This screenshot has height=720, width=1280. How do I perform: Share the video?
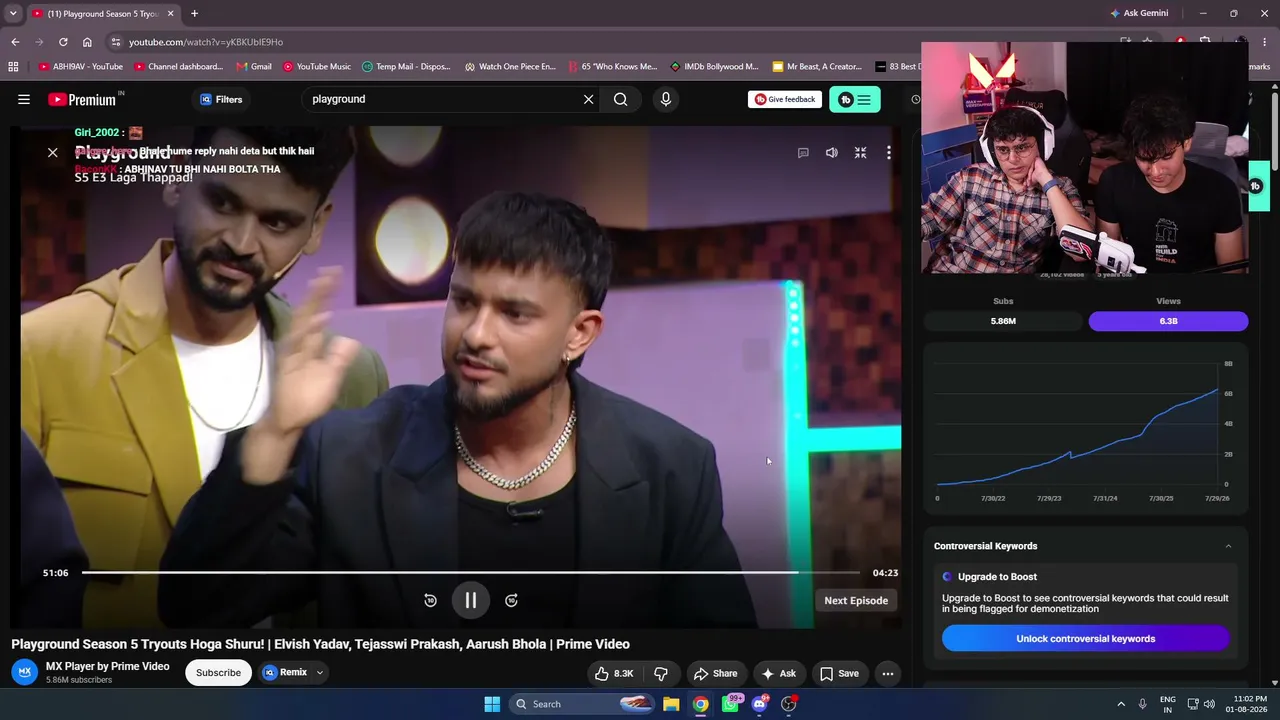(716, 673)
